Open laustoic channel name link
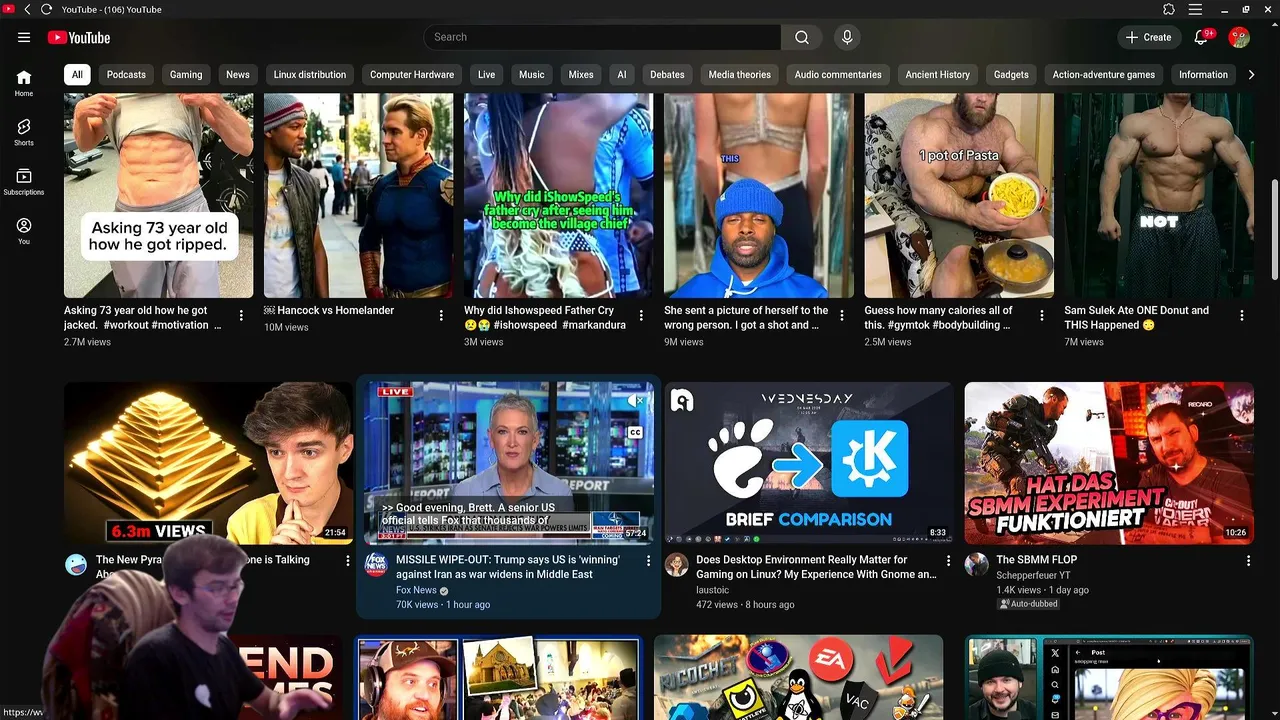 coord(713,590)
